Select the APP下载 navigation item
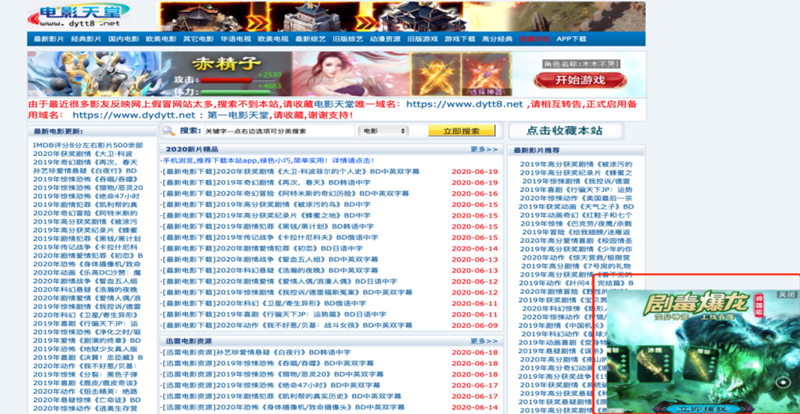The width and height of the screenshot is (800, 414). 572,38
